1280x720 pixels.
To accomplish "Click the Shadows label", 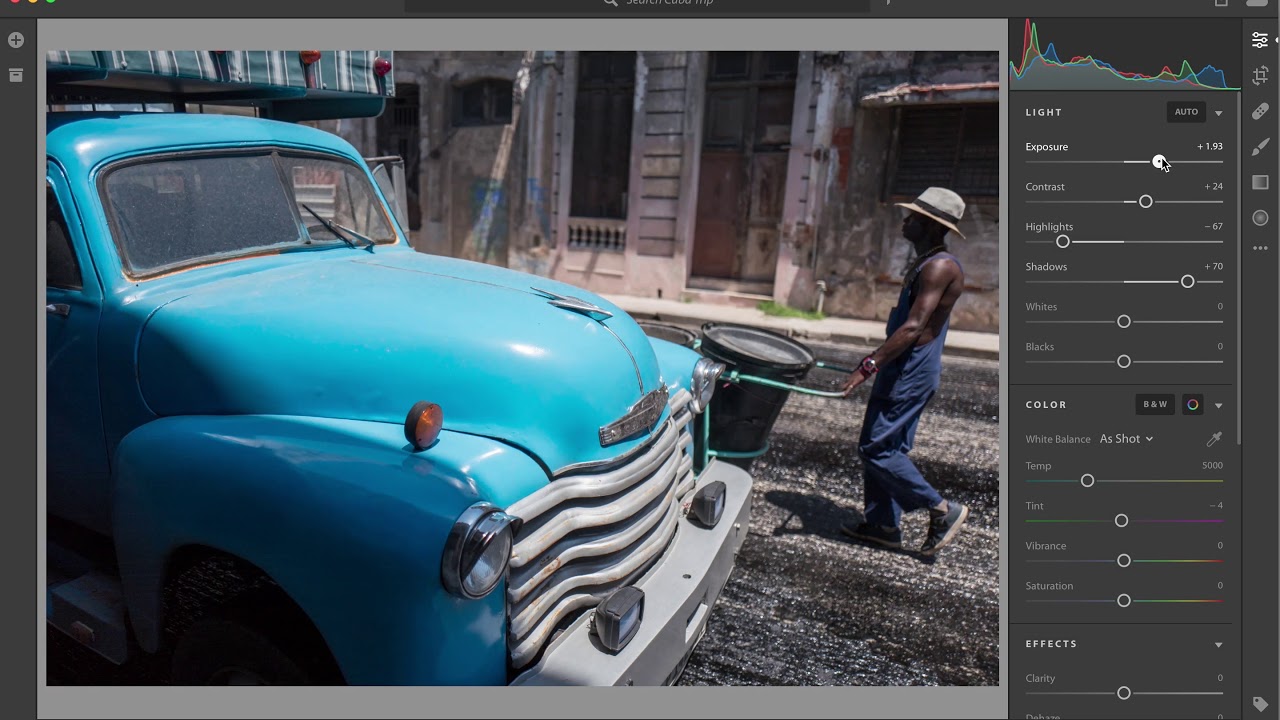I will [1046, 267].
